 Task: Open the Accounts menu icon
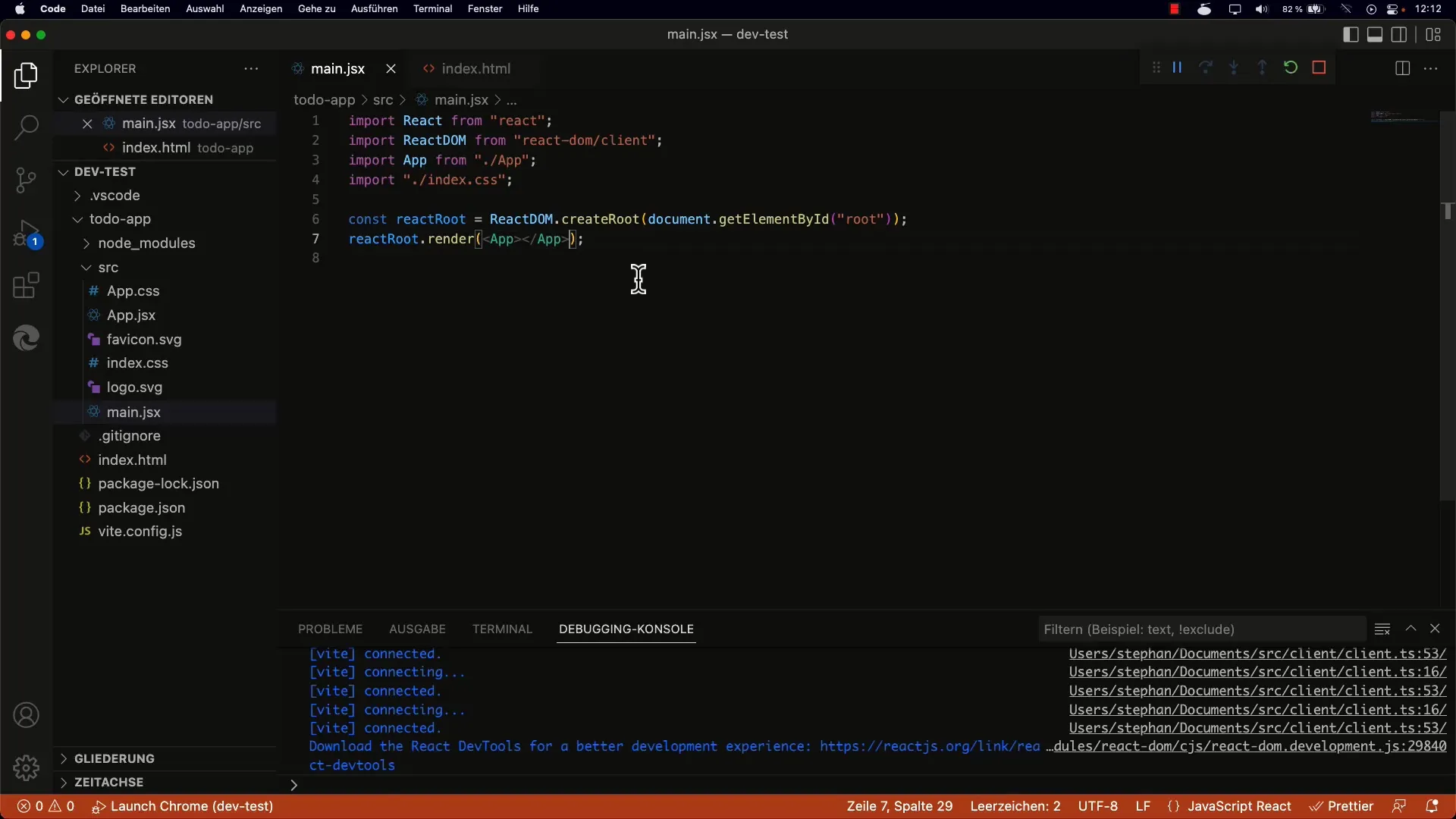26,715
